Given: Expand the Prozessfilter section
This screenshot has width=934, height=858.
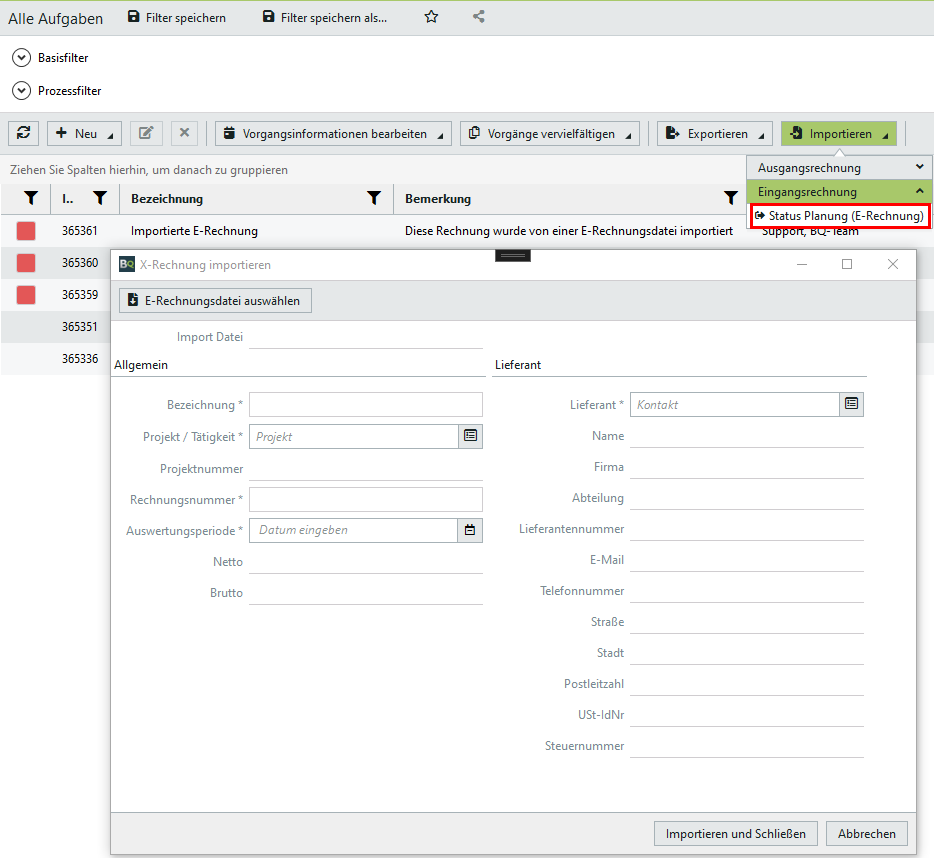Looking at the screenshot, I should pyautogui.click(x=22, y=91).
